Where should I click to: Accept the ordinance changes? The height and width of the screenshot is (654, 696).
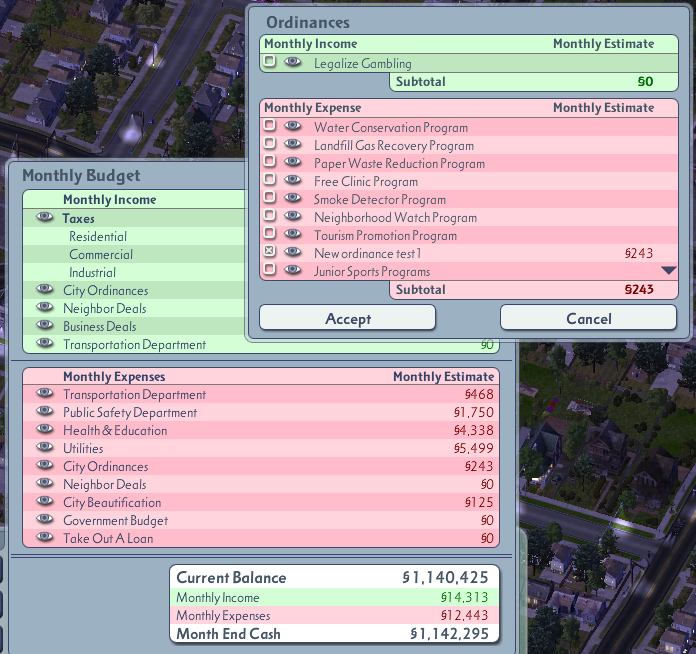tap(347, 317)
